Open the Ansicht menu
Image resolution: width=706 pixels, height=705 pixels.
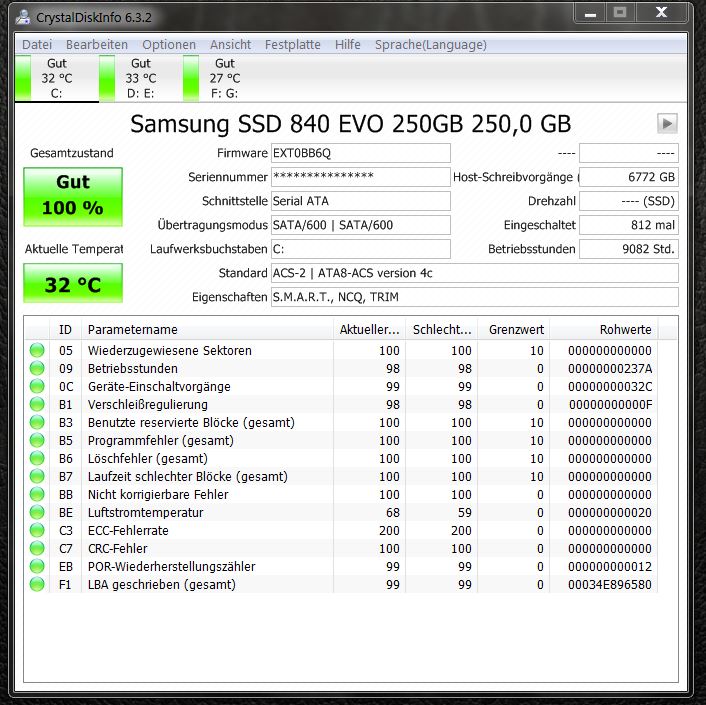[230, 45]
